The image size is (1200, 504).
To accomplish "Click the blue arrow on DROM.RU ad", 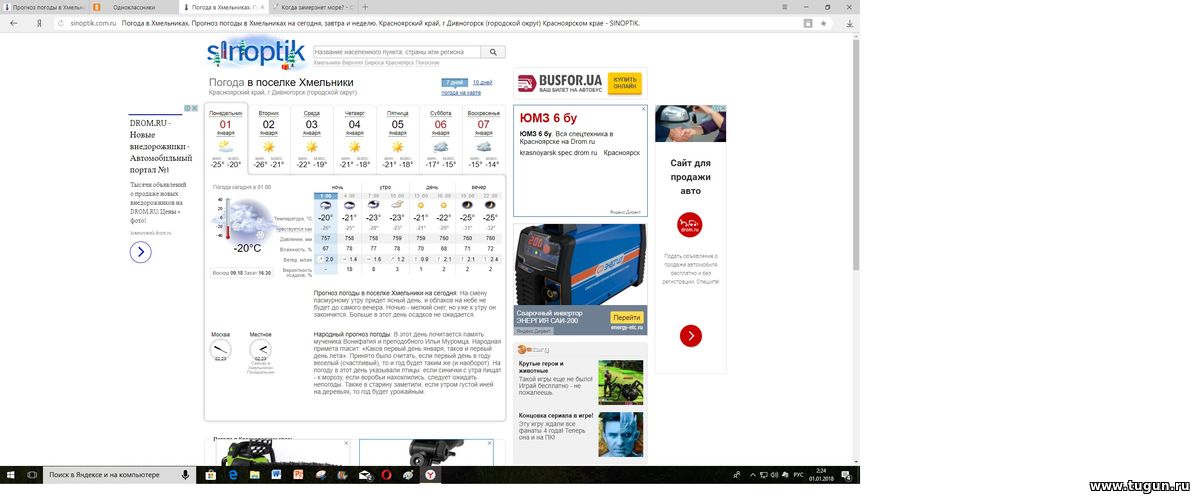I will [x=140, y=252].
